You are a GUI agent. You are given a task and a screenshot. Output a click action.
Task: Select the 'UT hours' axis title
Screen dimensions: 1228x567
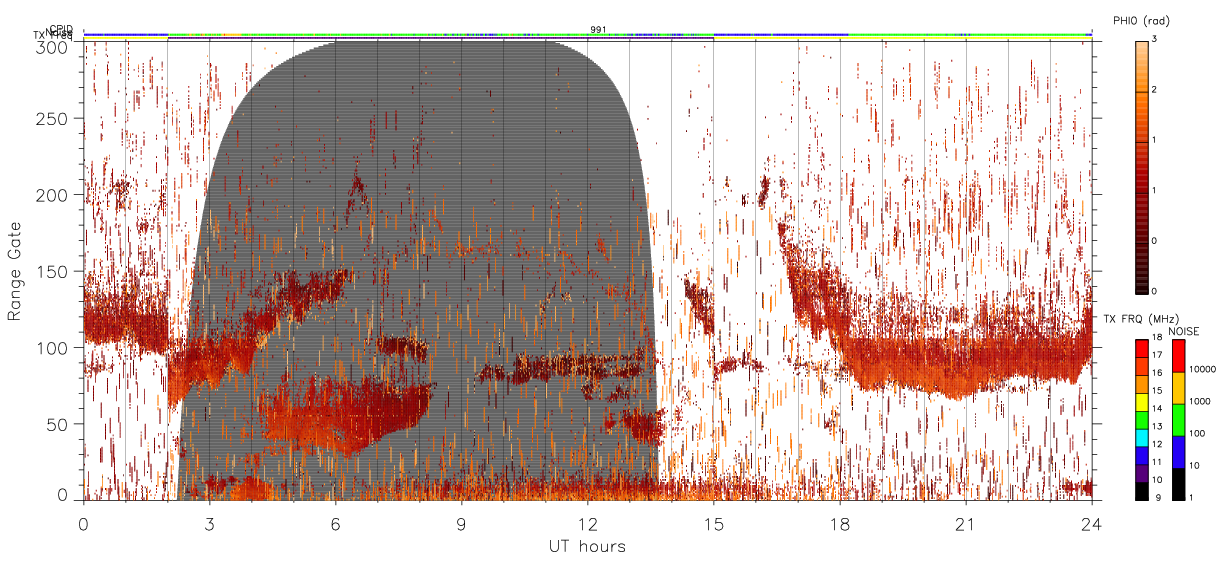pos(587,547)
